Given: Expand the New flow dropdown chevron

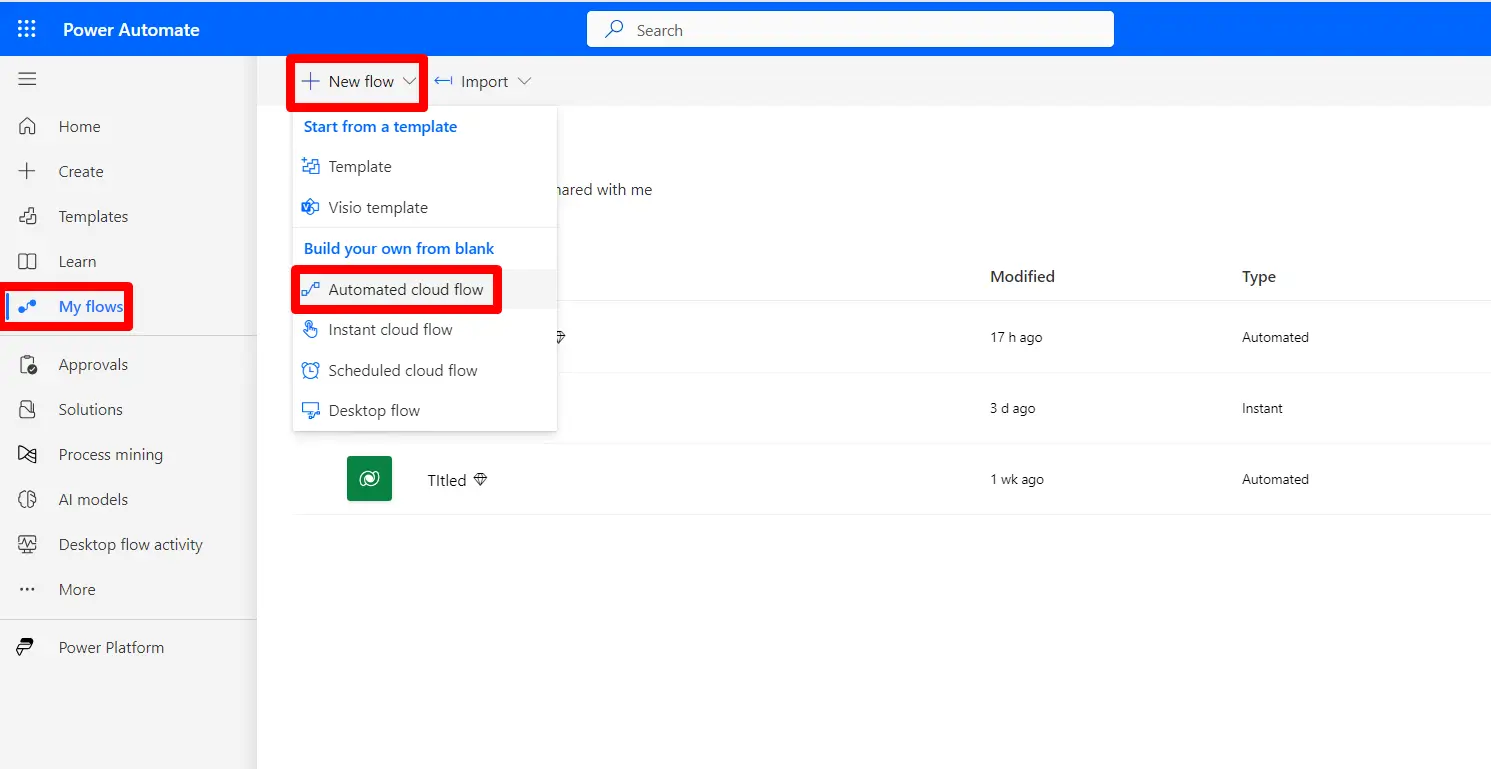Looking at the screenshot, I should tap(410, 81).
